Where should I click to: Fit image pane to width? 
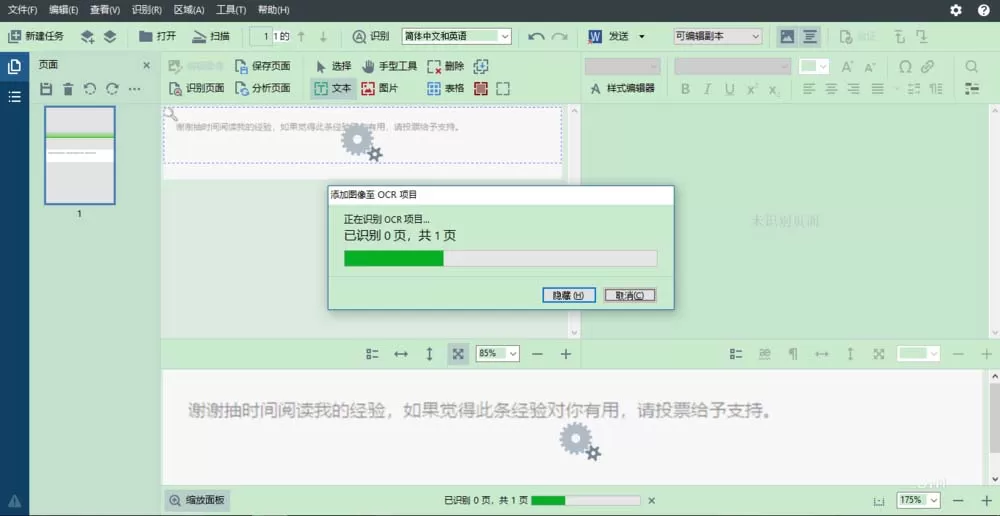click(x=401, y=354)
